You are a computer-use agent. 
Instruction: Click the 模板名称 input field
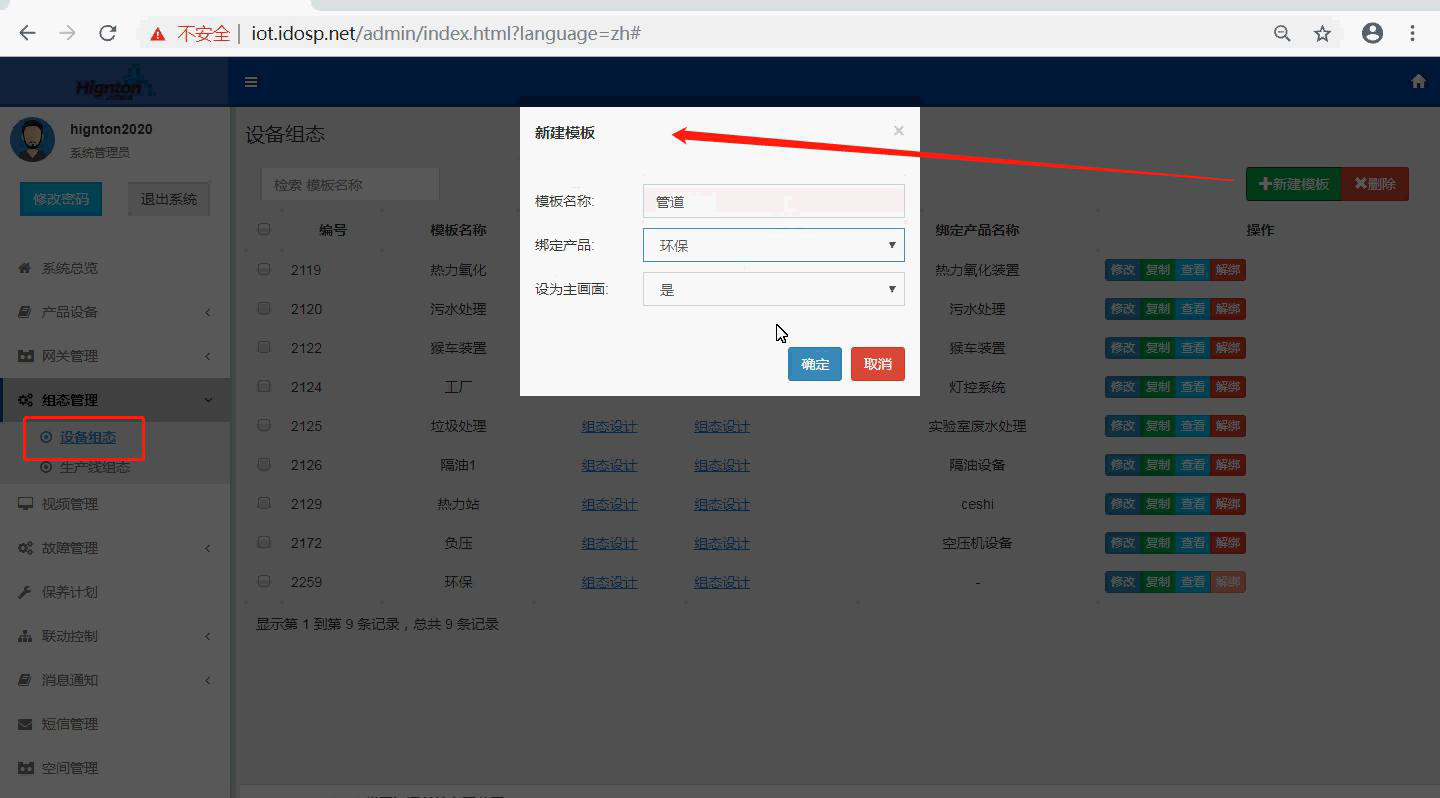coord(773,201)
